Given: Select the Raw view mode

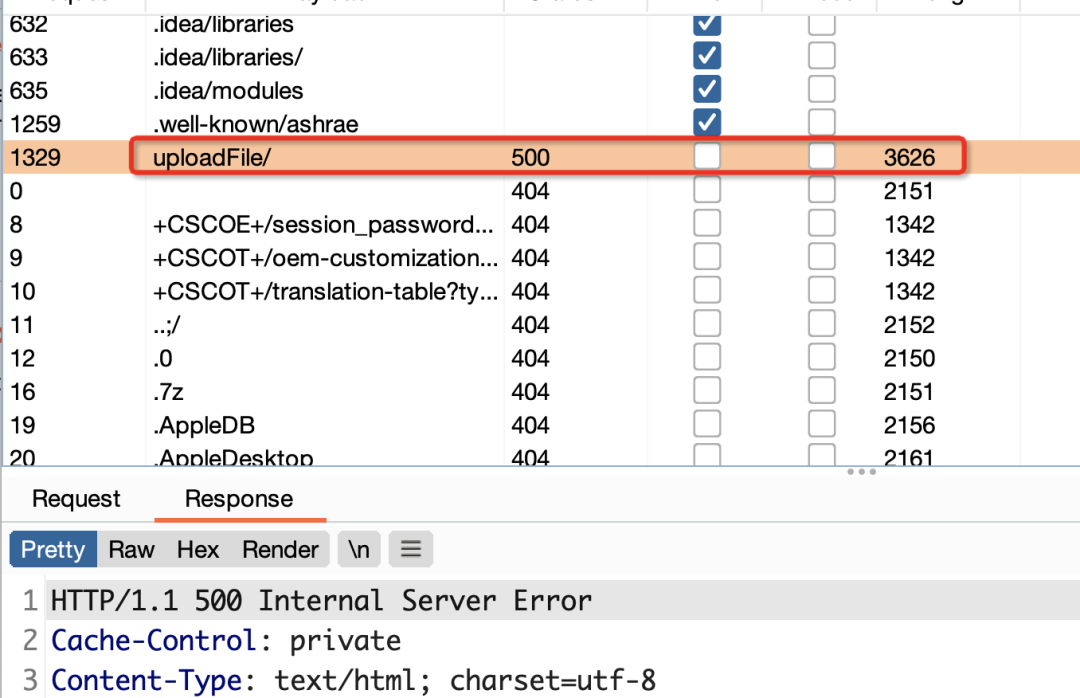Looking at the screenshot, I should (x=132, y=549).
